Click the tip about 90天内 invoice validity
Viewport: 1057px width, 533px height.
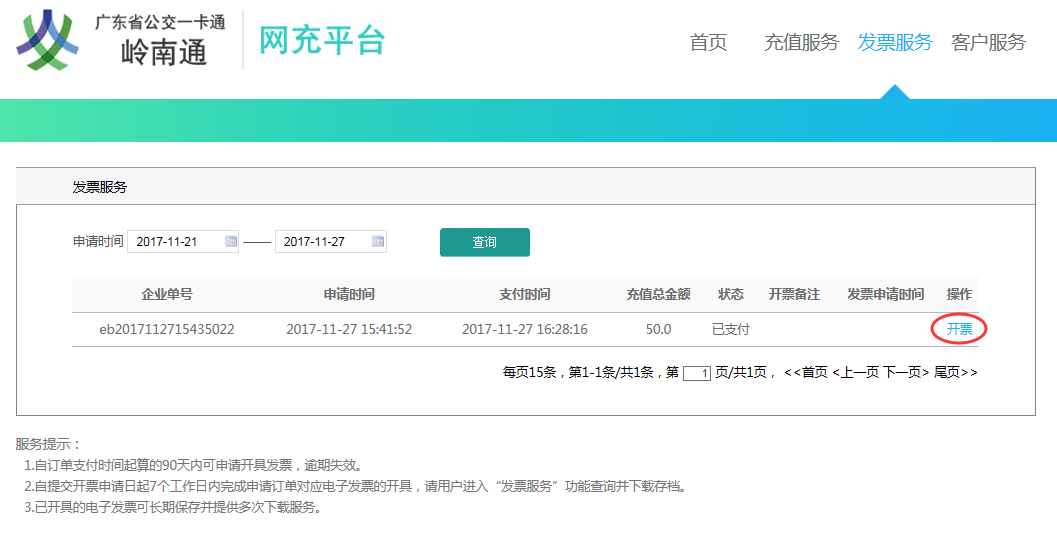click(195, 466)
